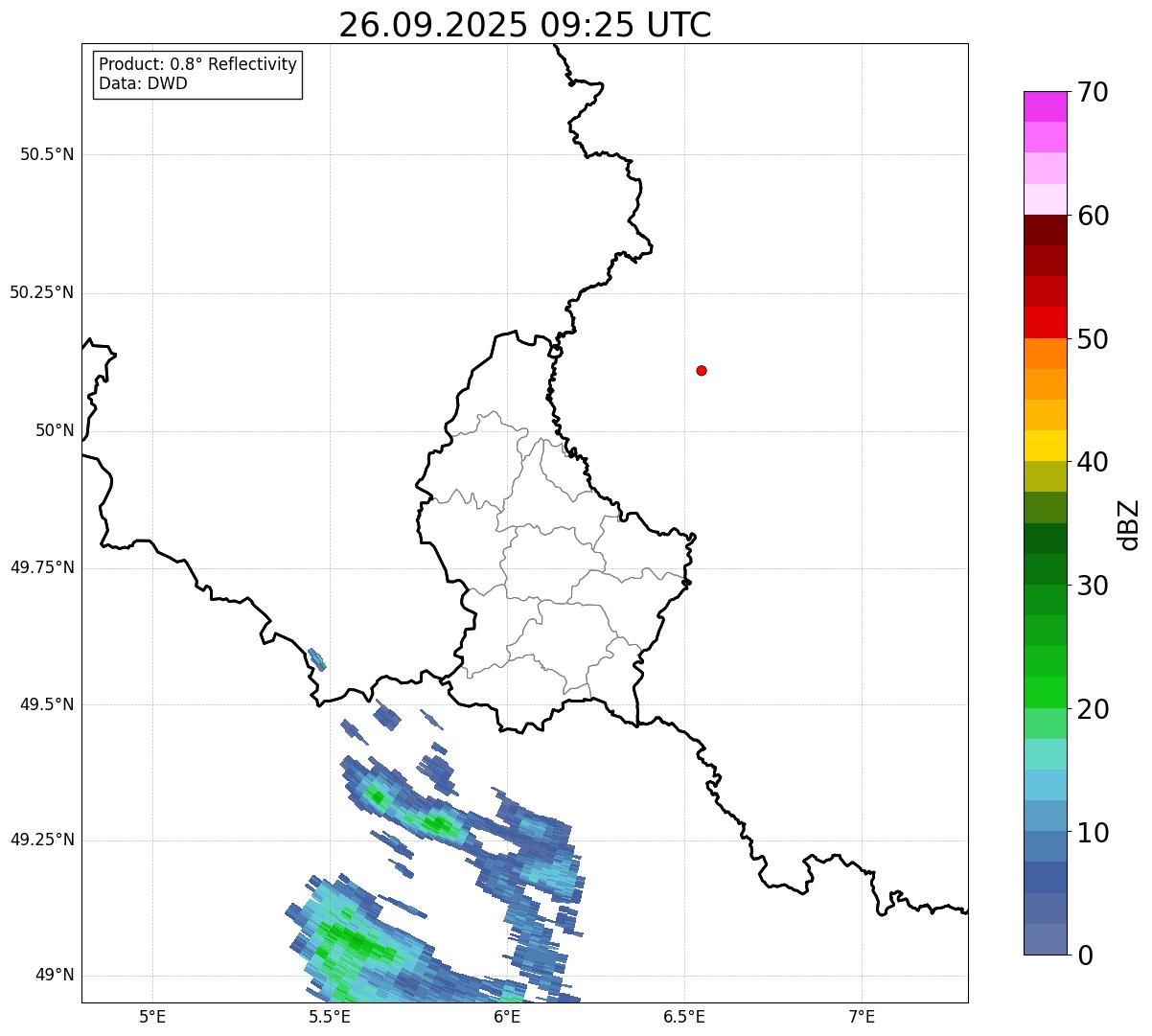Click the turquoise swatch between 15 and 20 dBZ

1046,754
